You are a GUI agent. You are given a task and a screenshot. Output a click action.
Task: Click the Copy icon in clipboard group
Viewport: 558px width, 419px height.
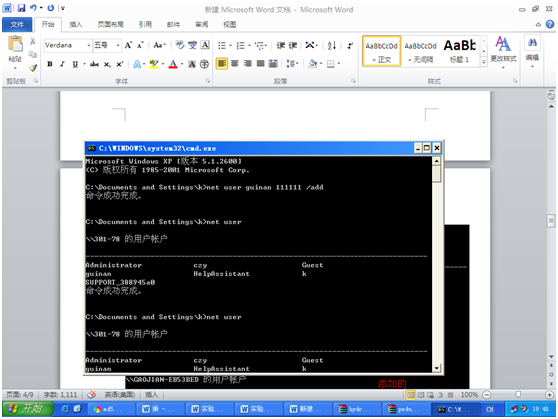32,54
